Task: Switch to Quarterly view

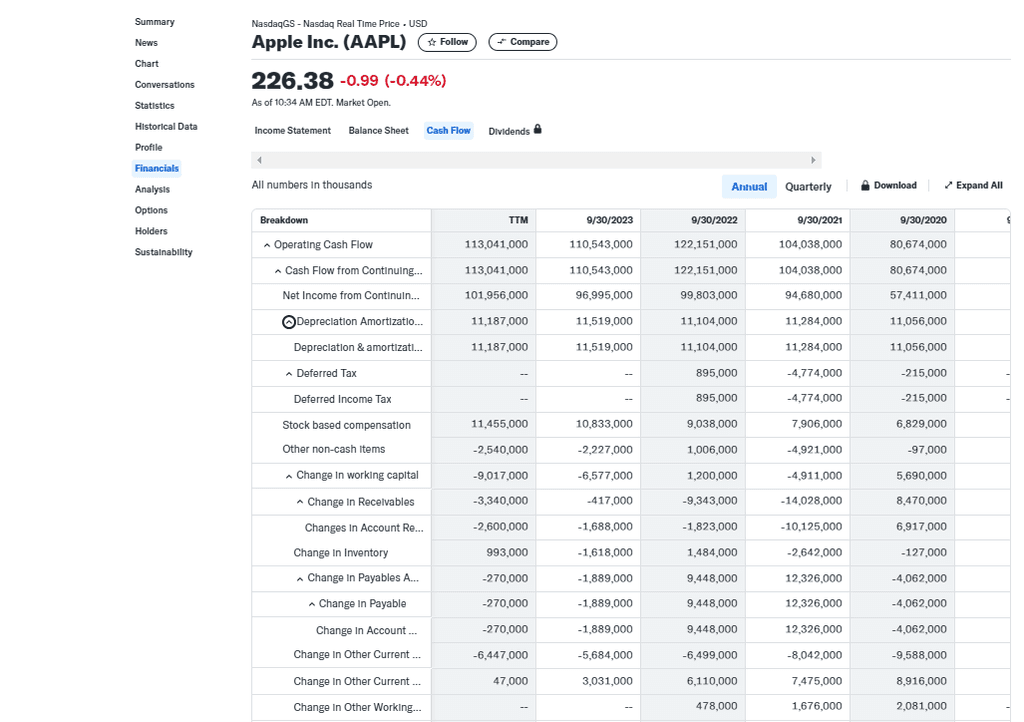Action: [808, 186]
